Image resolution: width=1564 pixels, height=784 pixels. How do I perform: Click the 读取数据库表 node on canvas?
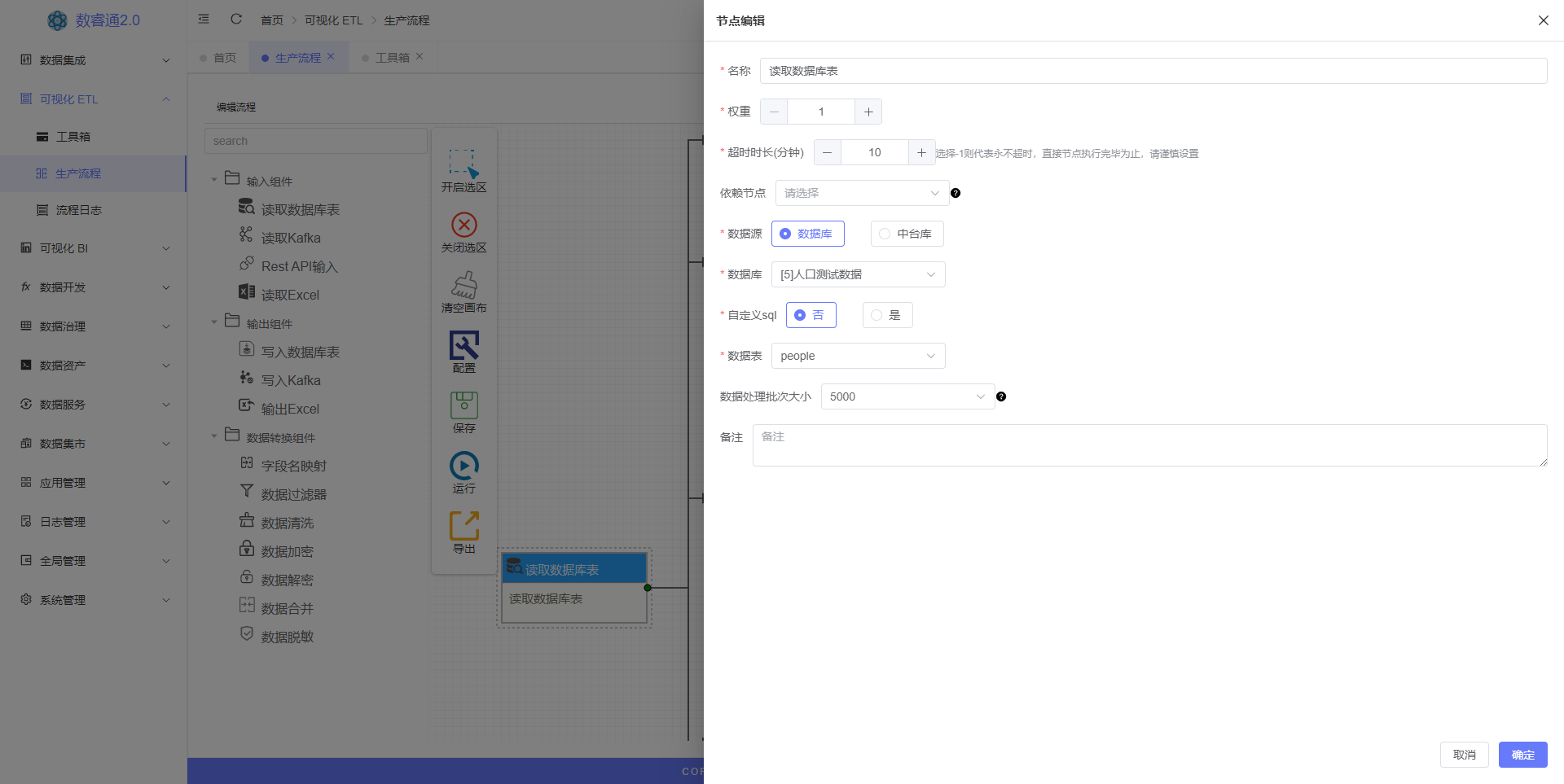pyautogui.click(x=574, y=588)
